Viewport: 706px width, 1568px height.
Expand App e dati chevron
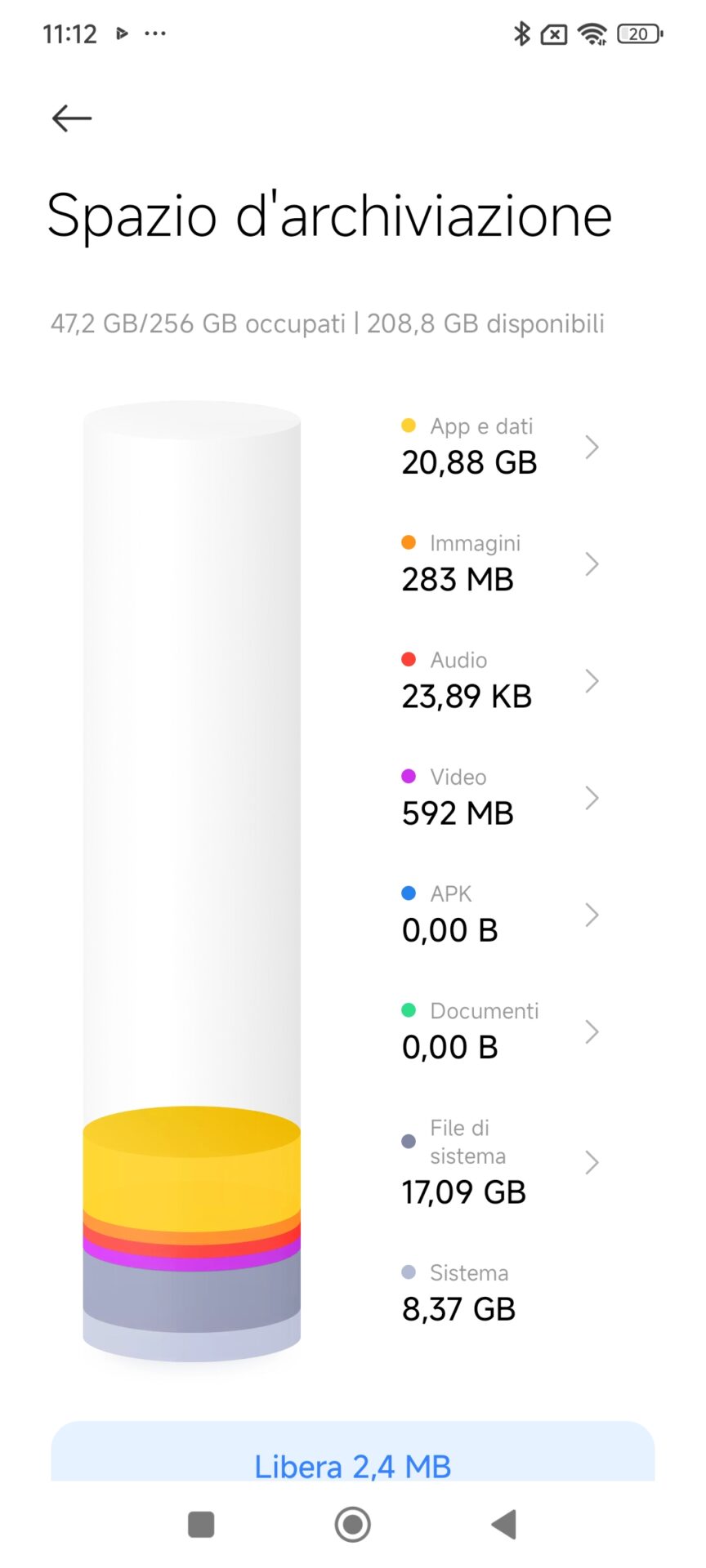(592, 447)
